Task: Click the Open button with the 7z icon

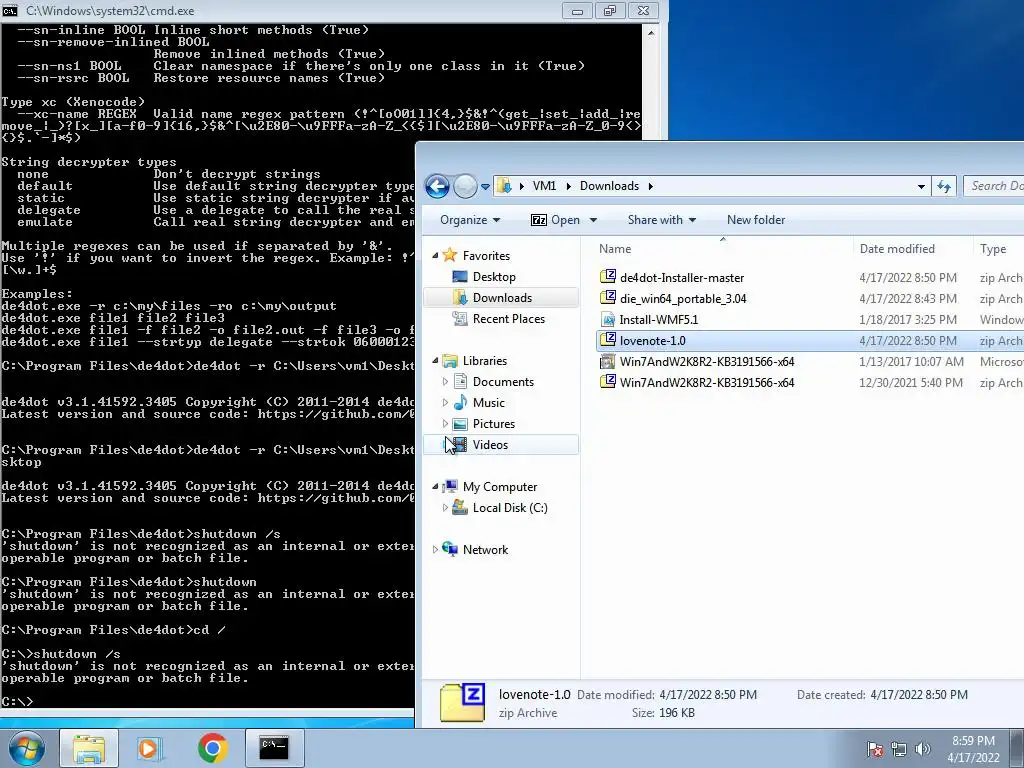Action: point(555,220)
